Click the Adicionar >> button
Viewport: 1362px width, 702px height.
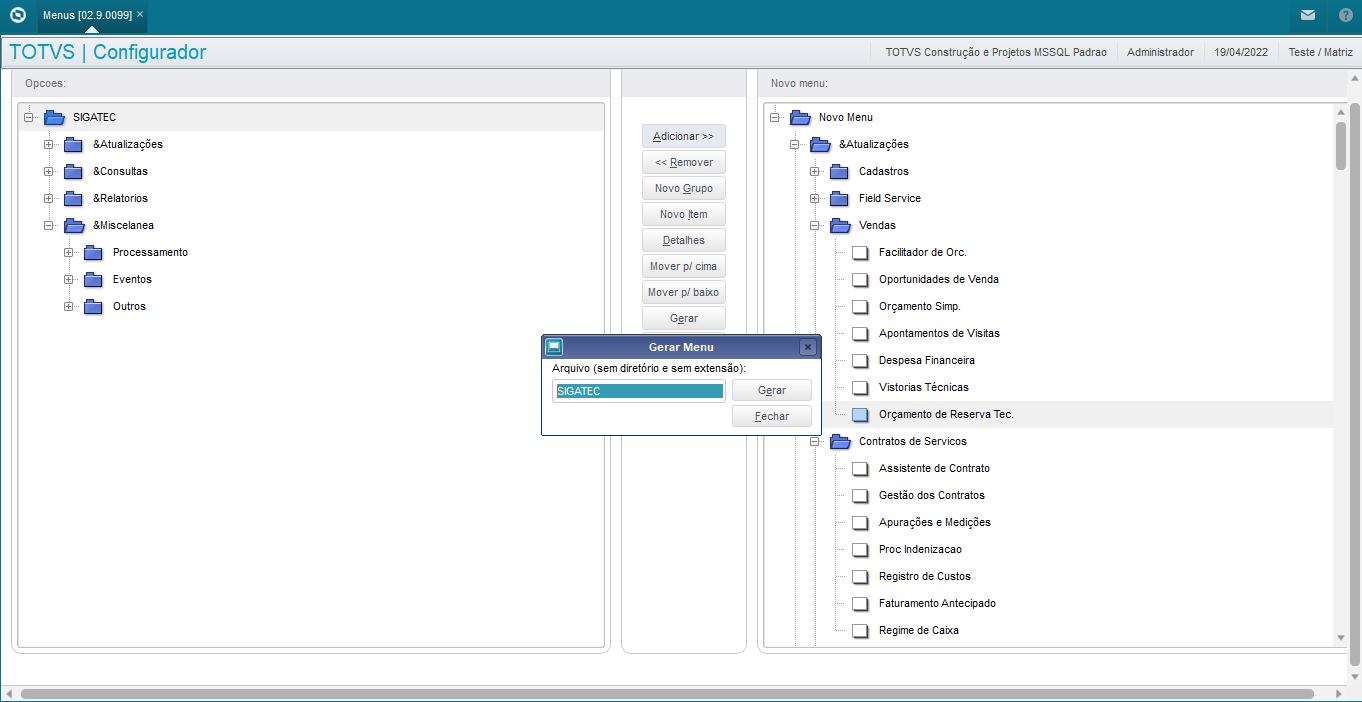click(684, 136)
